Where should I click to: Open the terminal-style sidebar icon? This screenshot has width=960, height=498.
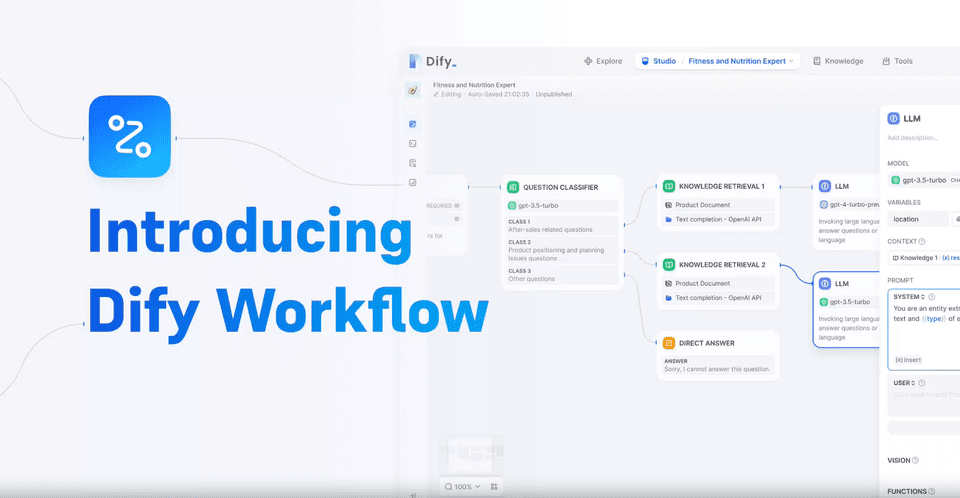pos(413,144)
